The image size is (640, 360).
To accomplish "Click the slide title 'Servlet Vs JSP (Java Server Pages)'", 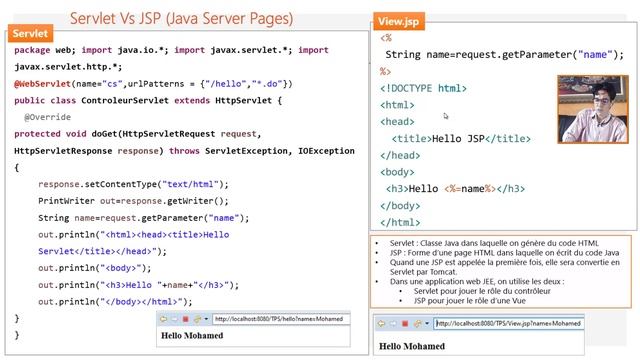I will point(181,18).
